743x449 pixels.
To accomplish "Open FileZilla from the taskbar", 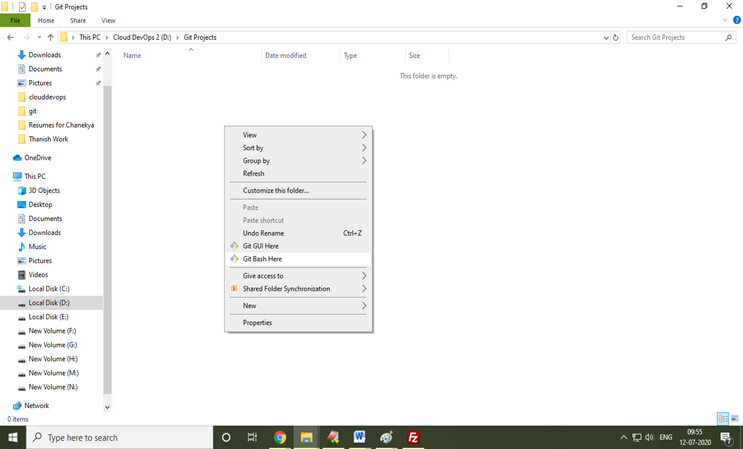I will coord(413,438).
